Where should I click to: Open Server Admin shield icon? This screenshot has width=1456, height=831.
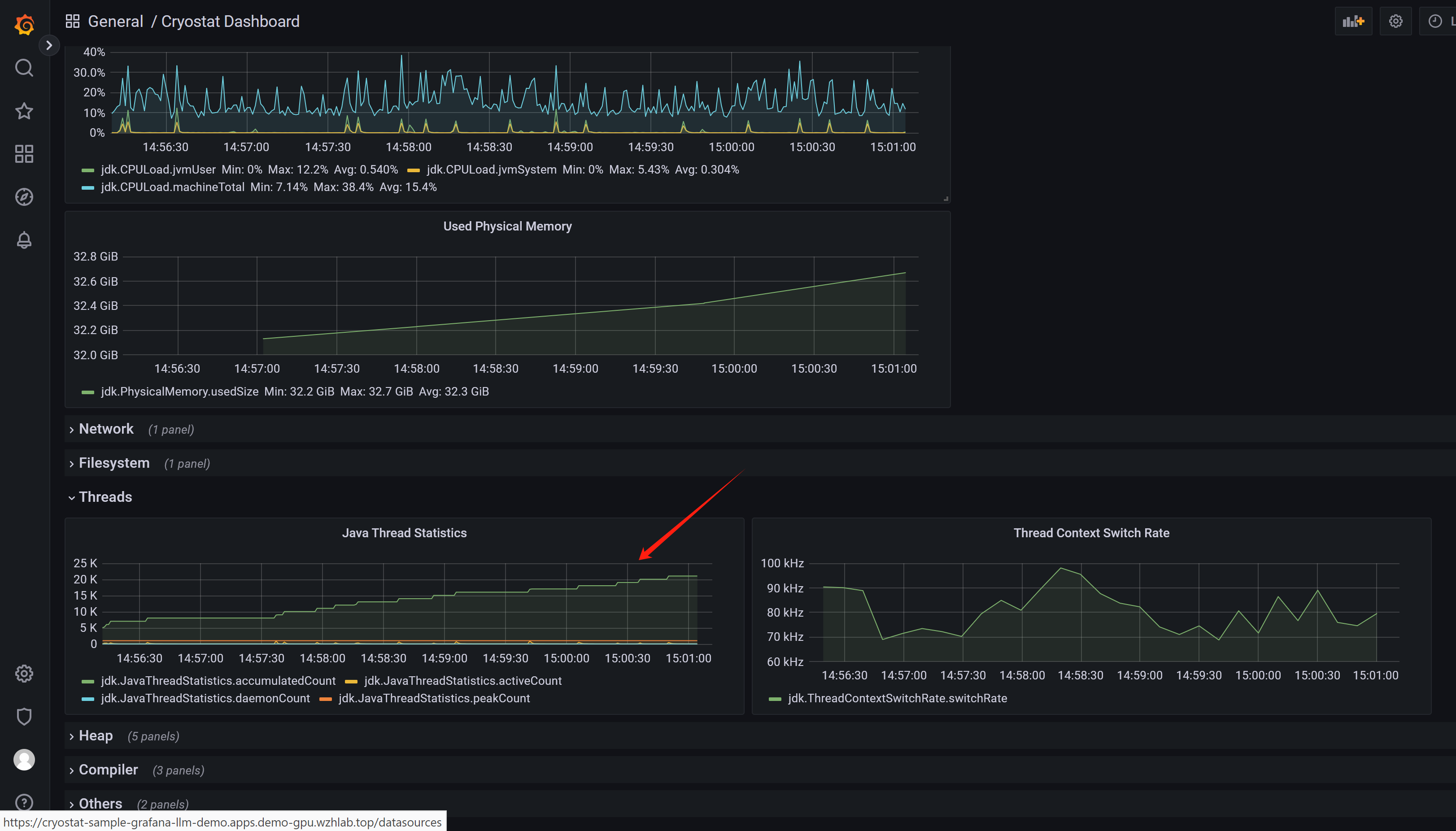[24, 716]
